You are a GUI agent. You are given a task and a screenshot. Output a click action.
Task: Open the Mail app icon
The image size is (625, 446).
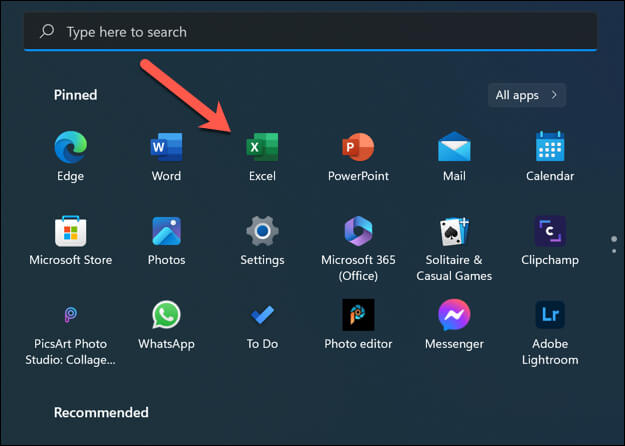(454, 147)
